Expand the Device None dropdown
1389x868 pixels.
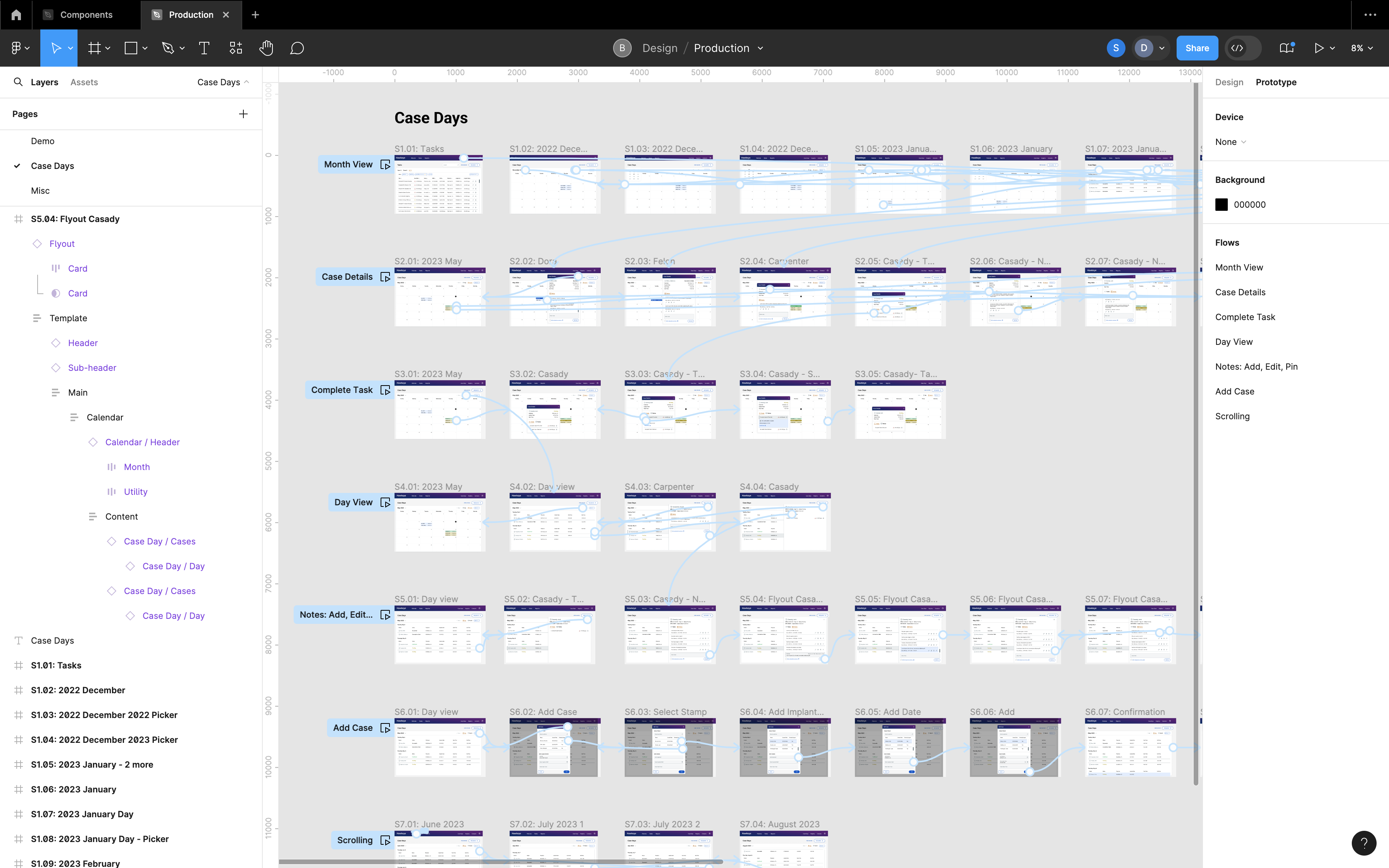tap(1230, 142)
